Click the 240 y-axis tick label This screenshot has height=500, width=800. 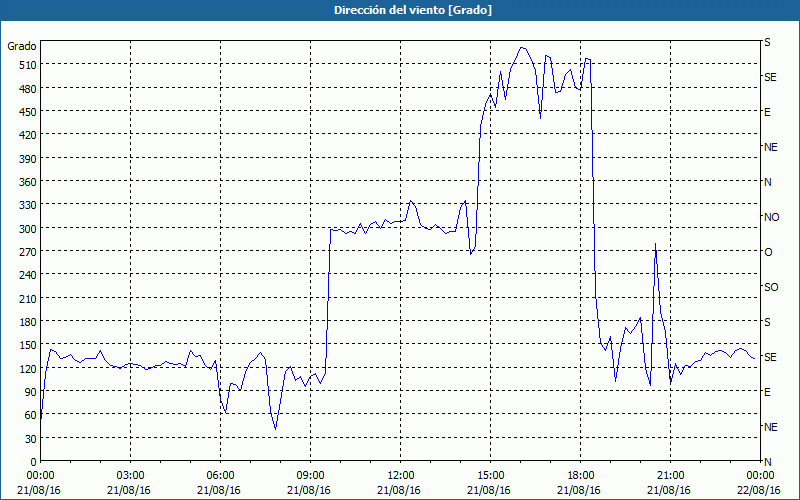(28, 276)
